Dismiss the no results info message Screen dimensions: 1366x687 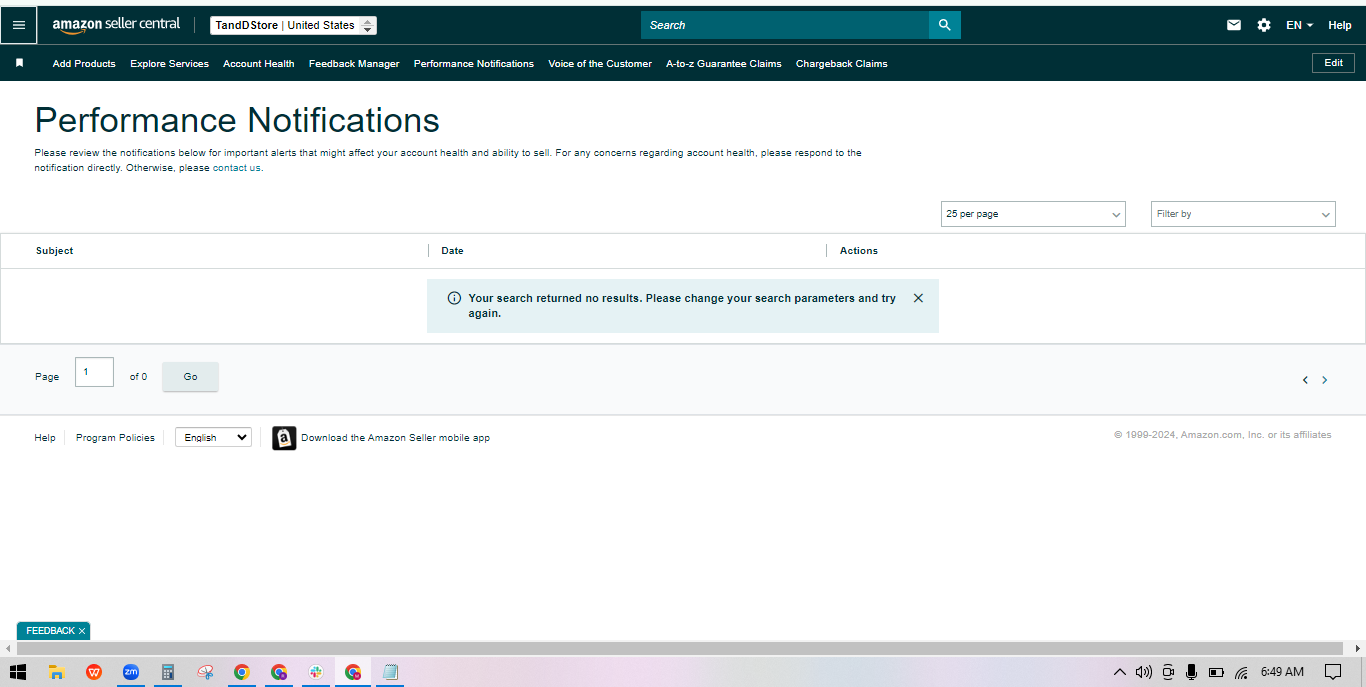pos(918,298)
